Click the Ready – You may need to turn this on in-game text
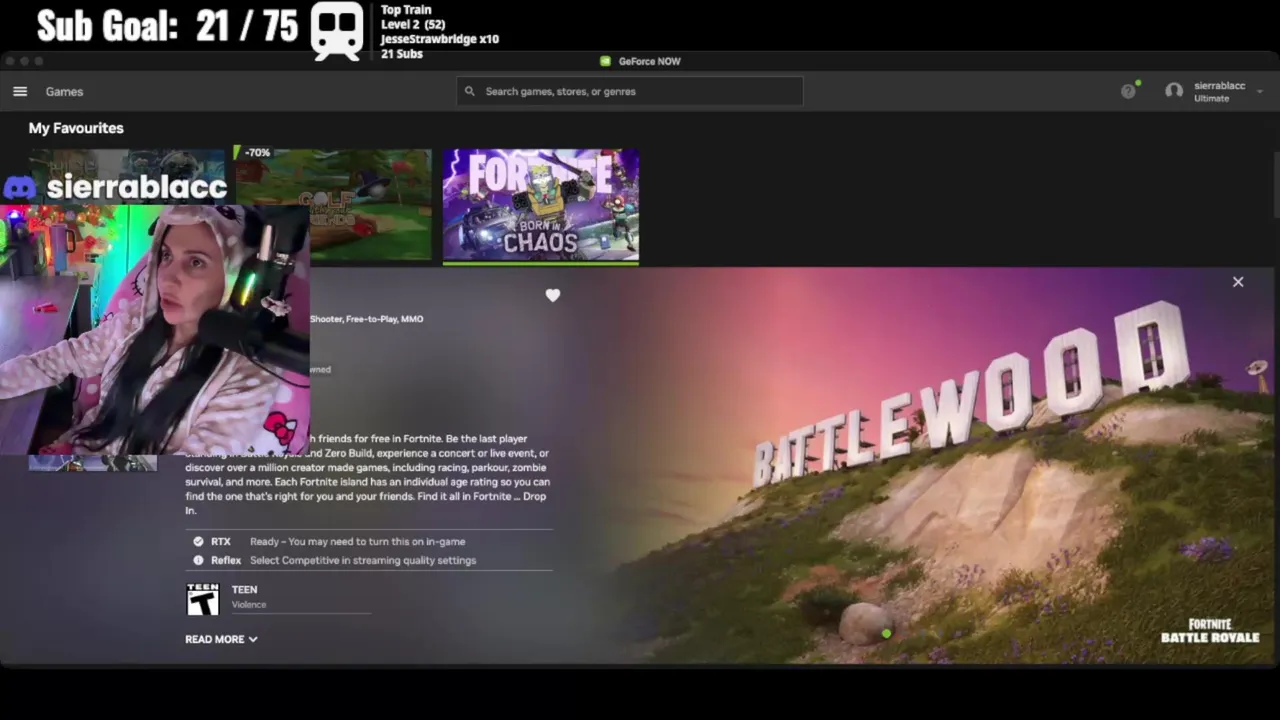 point(357,541)
